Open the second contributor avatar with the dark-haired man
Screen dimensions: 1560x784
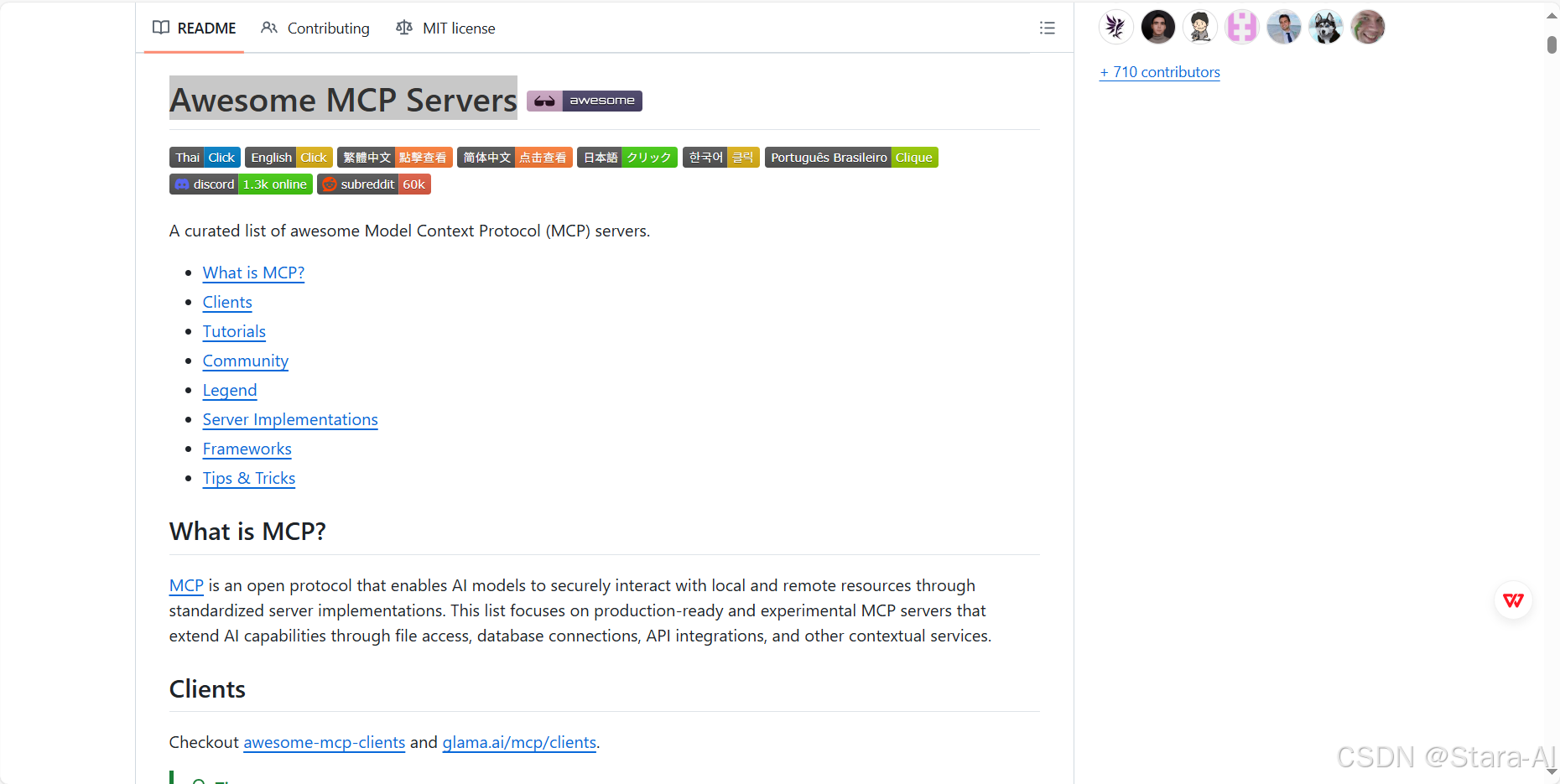click(x=1158, y=27)
